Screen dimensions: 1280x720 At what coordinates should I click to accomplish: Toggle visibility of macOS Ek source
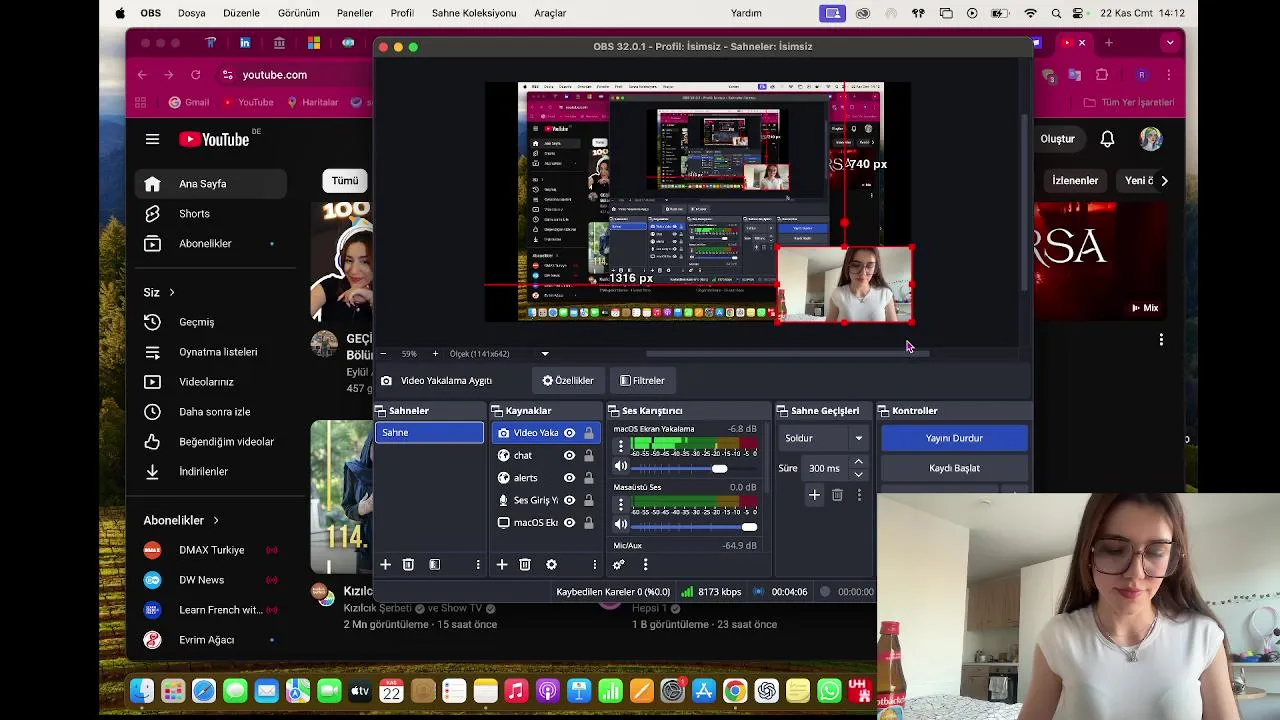tap(569, 523)
